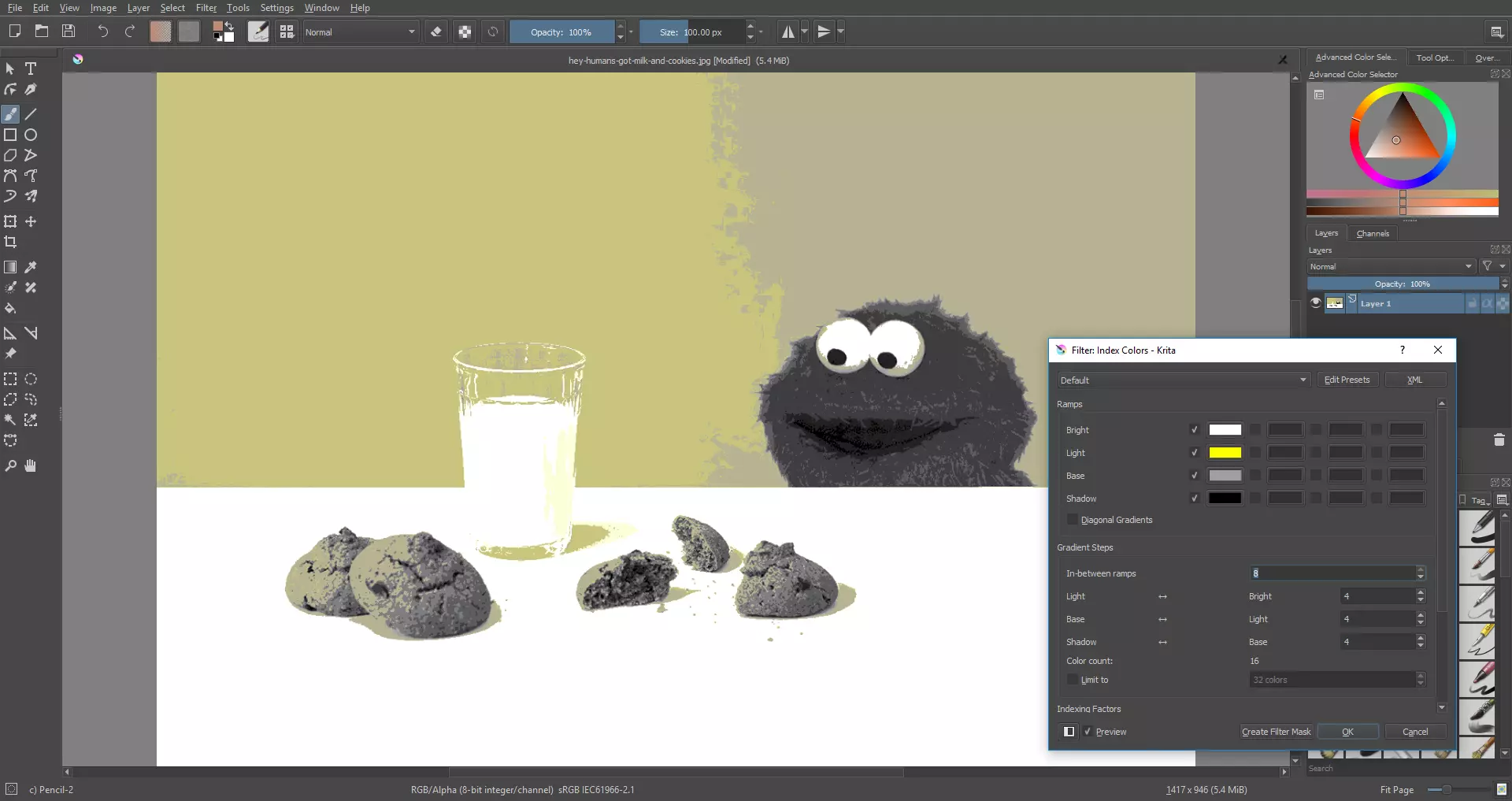
Task: Uncheck the Bright ramp checkbox
Action: [1194, 430]
